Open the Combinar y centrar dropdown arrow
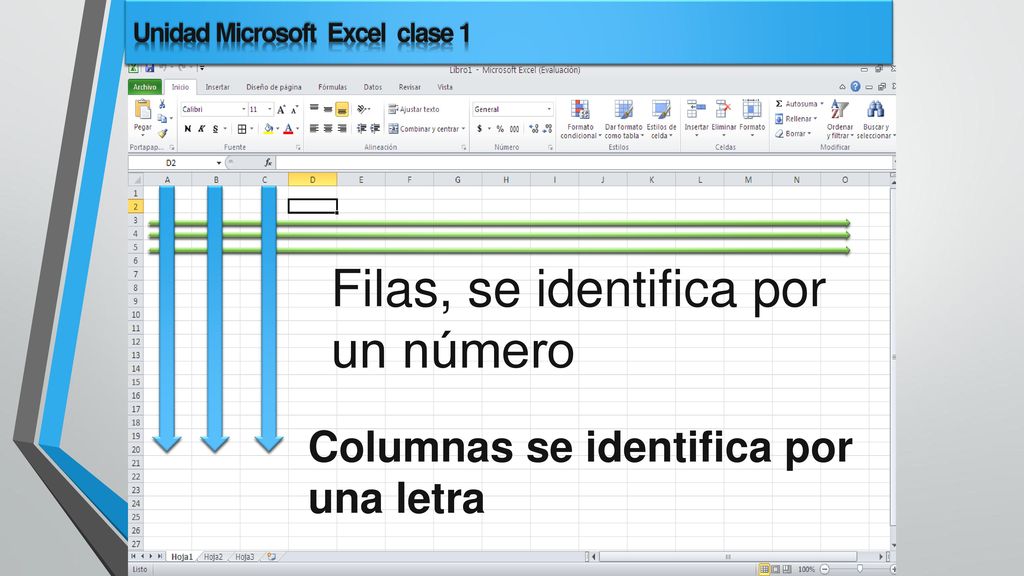The width and height of the screenshot is (1024, 576). [x=464, y=129]
